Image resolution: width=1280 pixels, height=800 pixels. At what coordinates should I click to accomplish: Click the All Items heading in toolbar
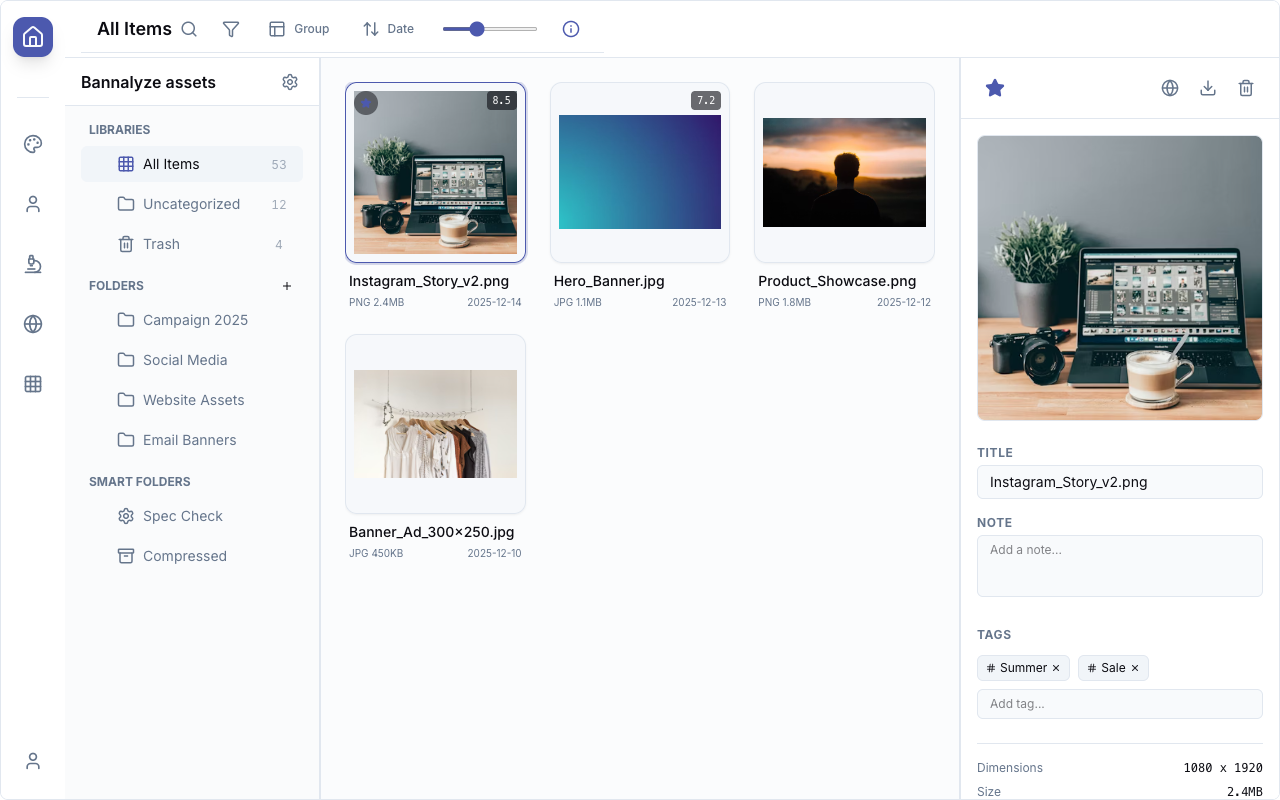(134, 29)
